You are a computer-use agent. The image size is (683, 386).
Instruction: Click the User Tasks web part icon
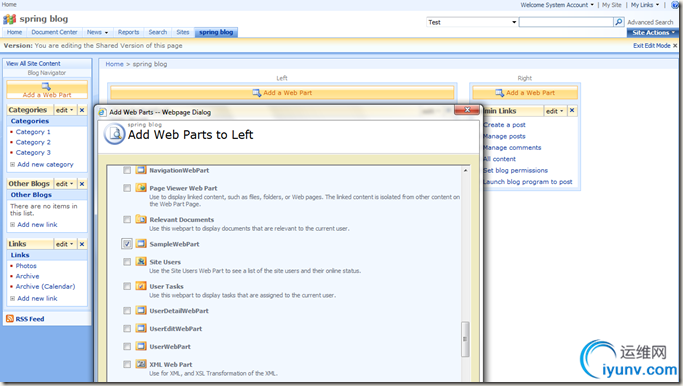(141, 286)
